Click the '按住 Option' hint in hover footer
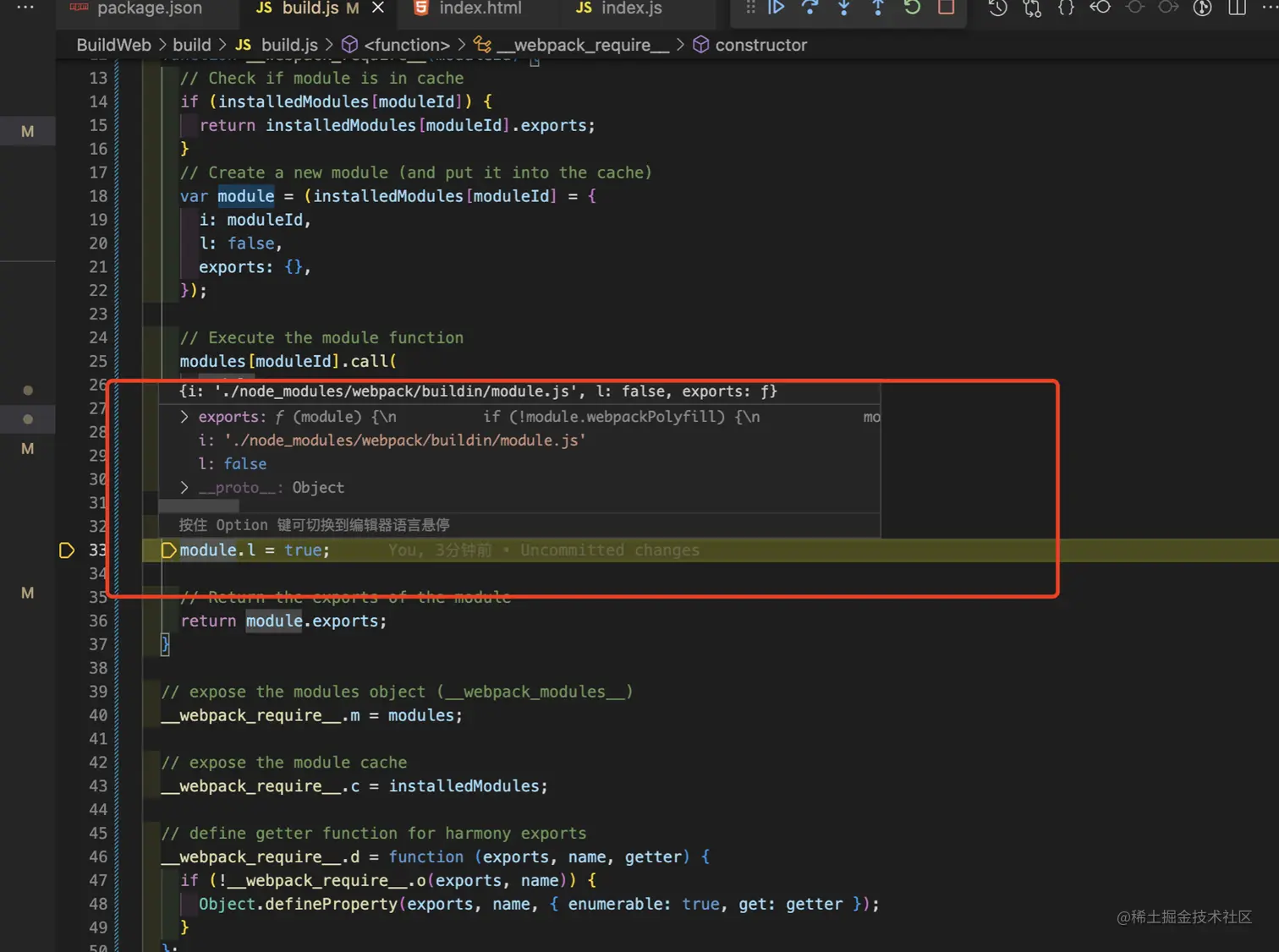This screenshot has width=1279, height=952. pos(314,525)
